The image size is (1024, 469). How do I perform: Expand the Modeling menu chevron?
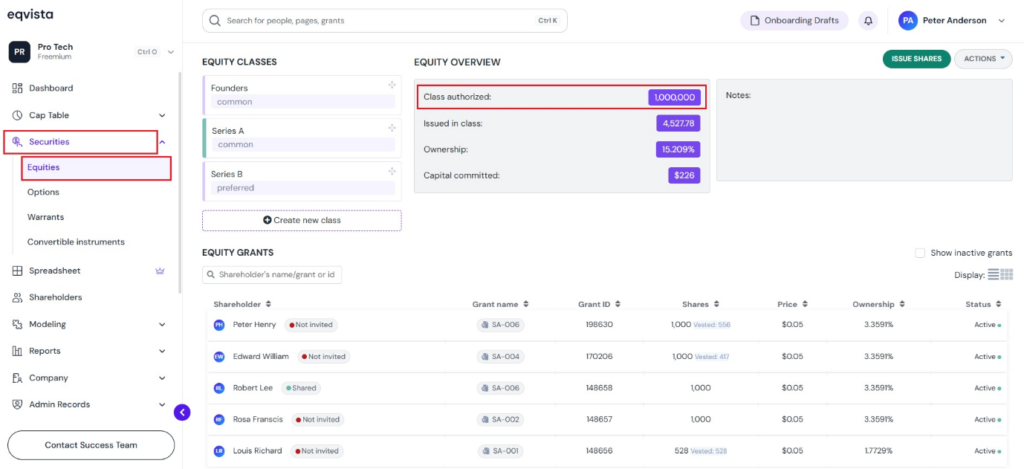[163, 325]
